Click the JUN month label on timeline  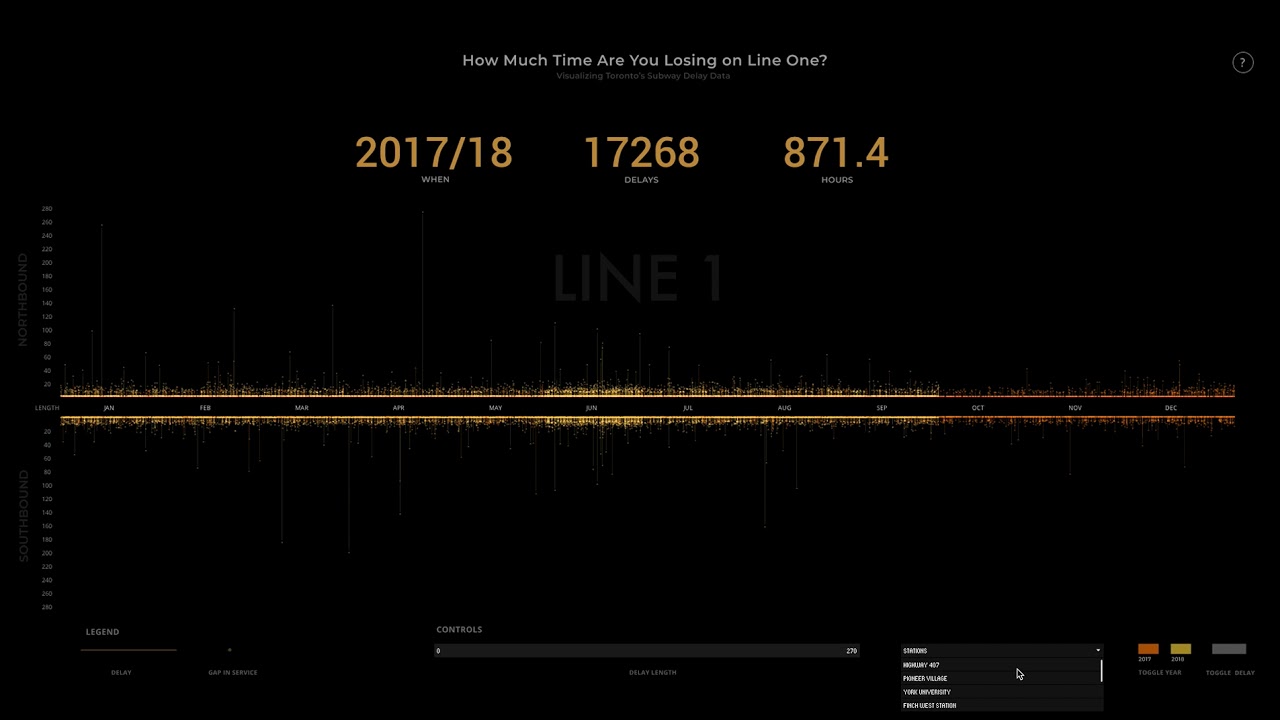point(591,408)
